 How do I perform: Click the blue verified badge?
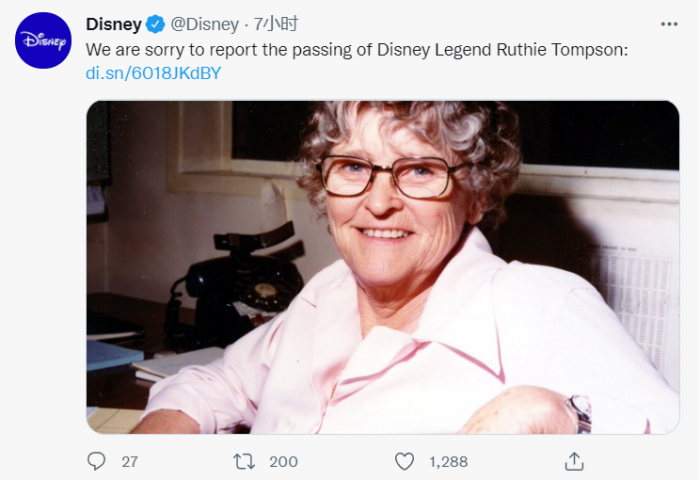pos(156,24)
